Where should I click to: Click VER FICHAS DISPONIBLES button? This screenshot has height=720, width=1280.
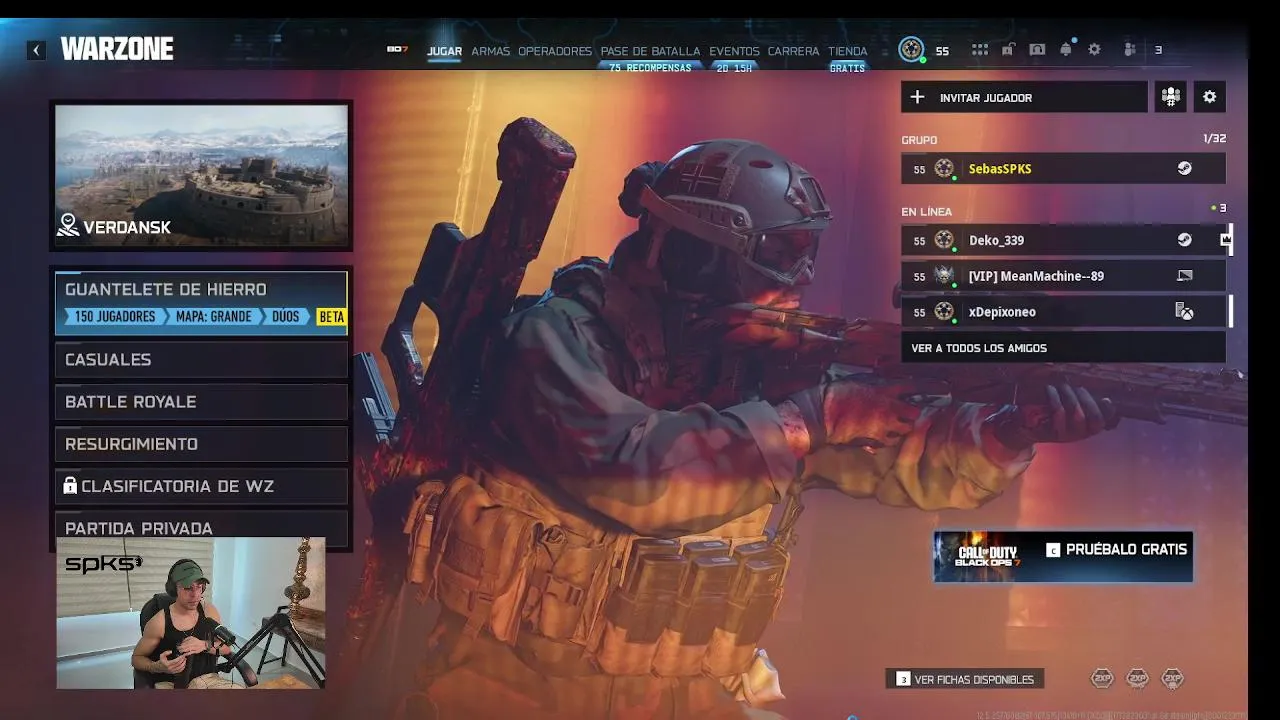click(965, 679)
